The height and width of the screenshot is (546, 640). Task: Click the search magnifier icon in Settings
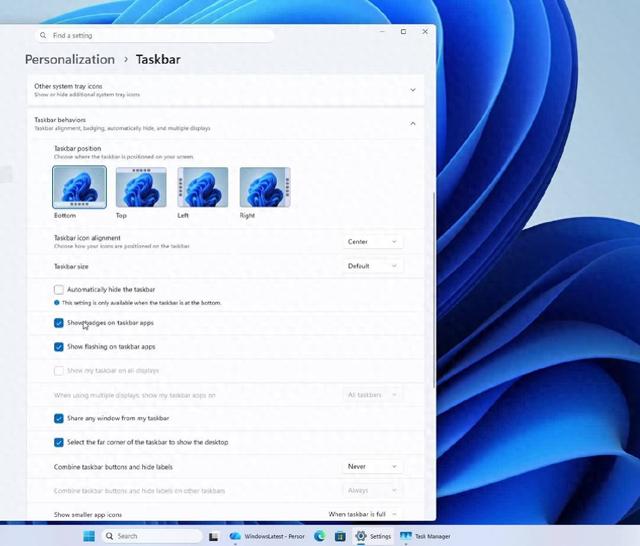tap(43, 36)
